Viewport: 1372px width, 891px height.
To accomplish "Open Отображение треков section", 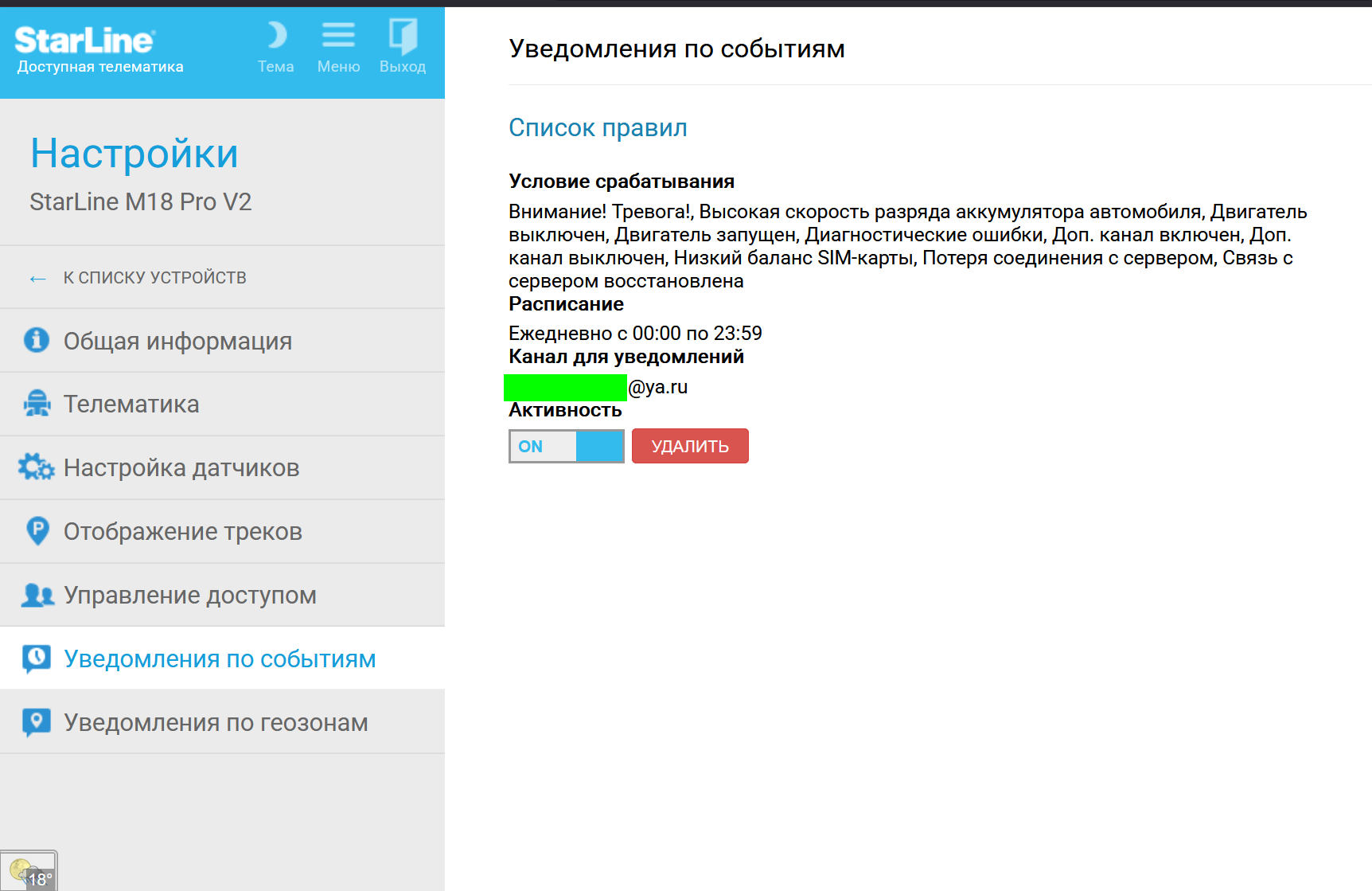I will tap(222, 532).
